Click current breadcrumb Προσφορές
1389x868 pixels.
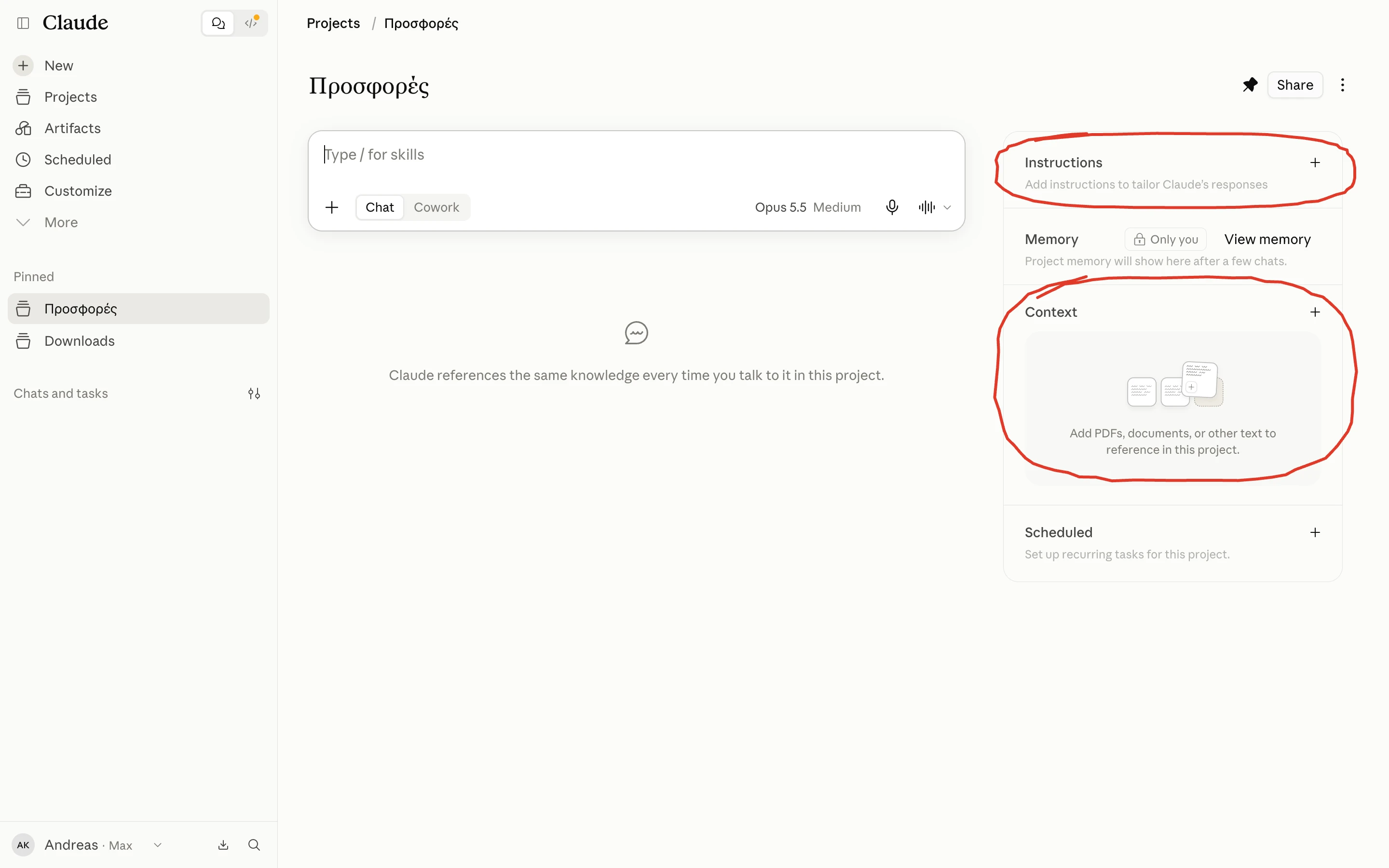pyautogui.click(x=421, y=24)
